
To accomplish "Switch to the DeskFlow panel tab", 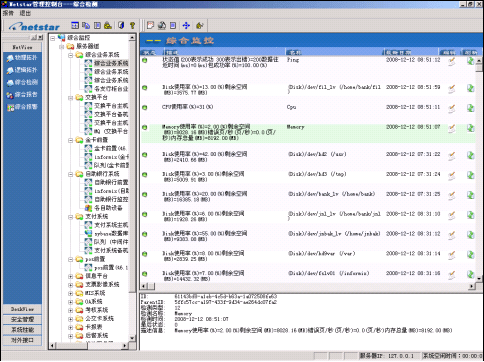I will point(22,309).
